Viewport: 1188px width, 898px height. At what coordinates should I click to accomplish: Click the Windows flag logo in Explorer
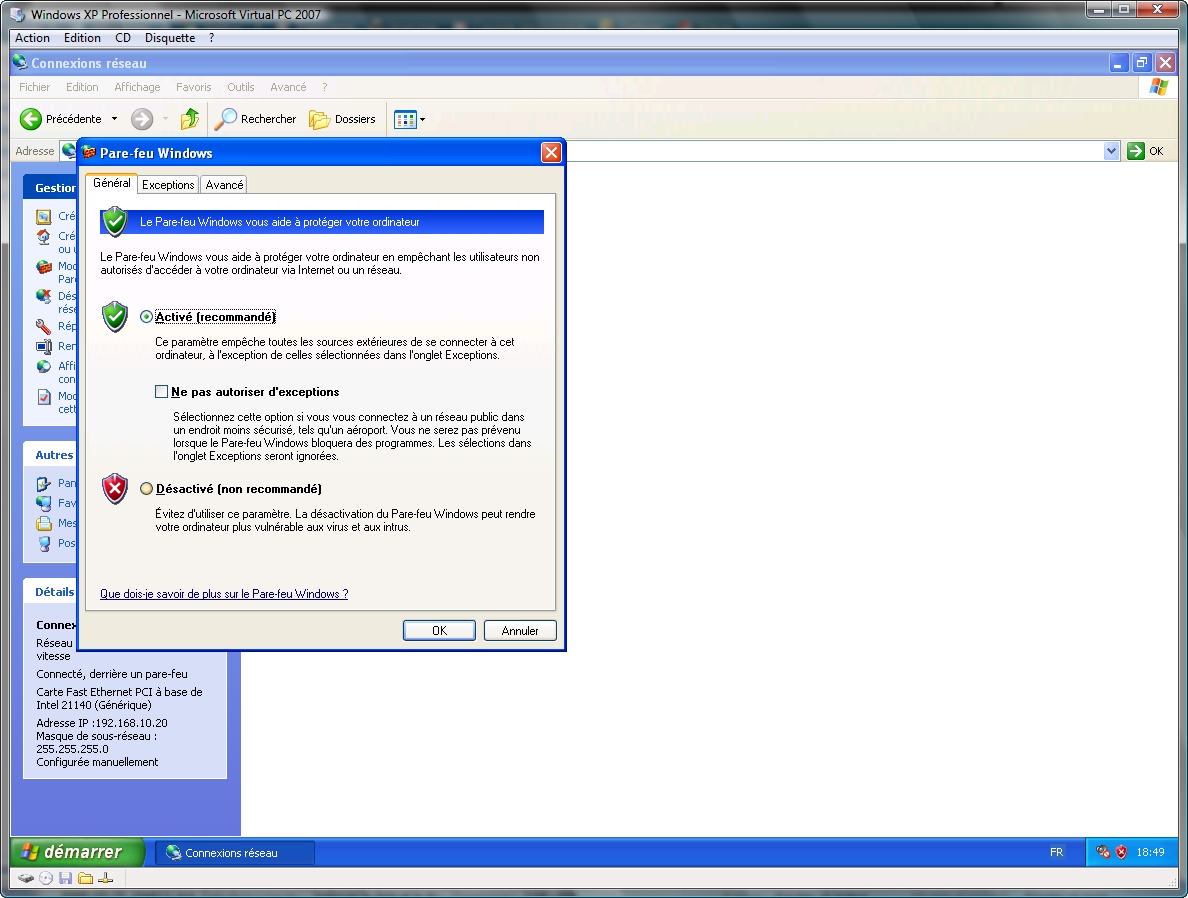point(1158,87)
